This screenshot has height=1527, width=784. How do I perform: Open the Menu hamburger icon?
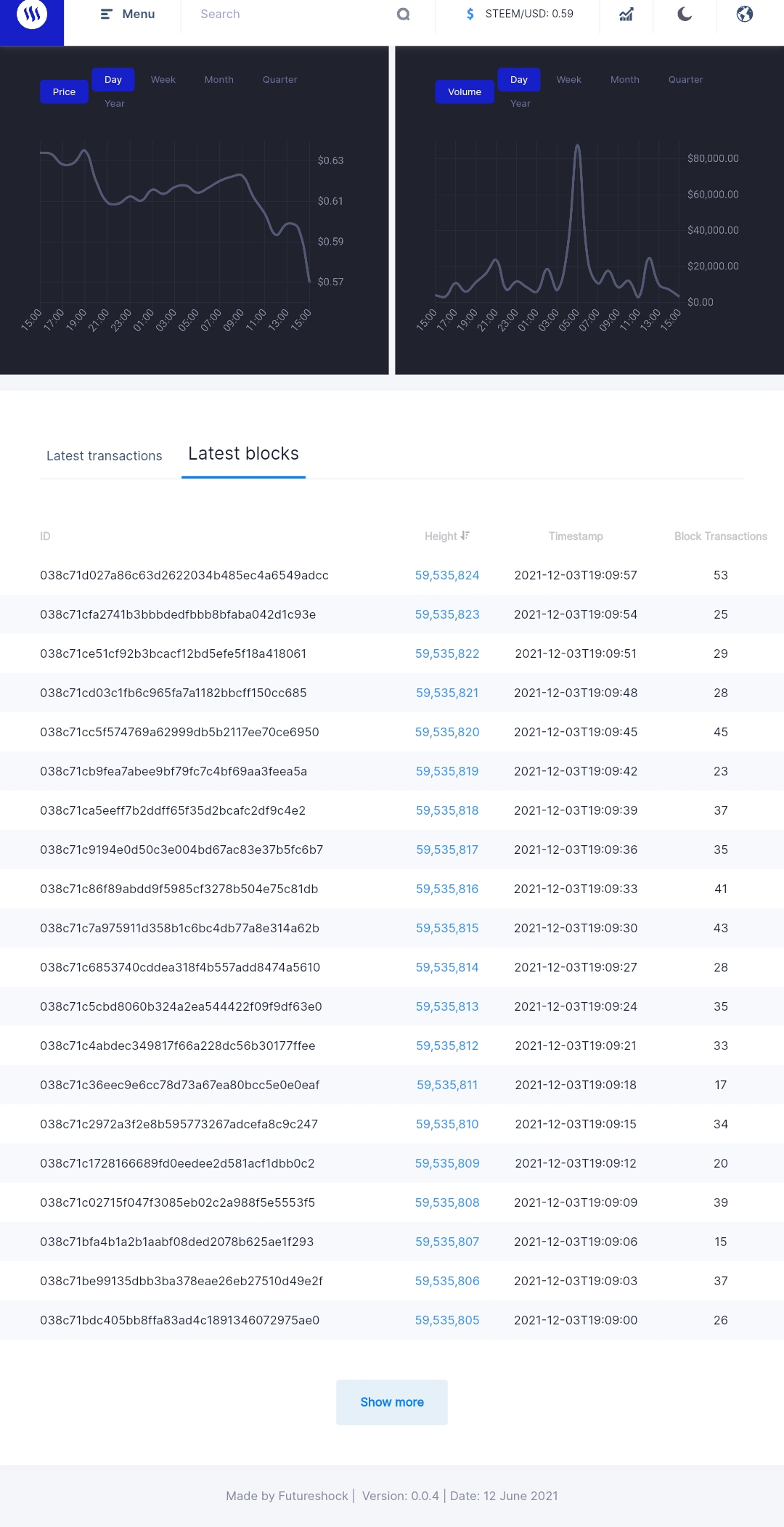pos(106,14)
